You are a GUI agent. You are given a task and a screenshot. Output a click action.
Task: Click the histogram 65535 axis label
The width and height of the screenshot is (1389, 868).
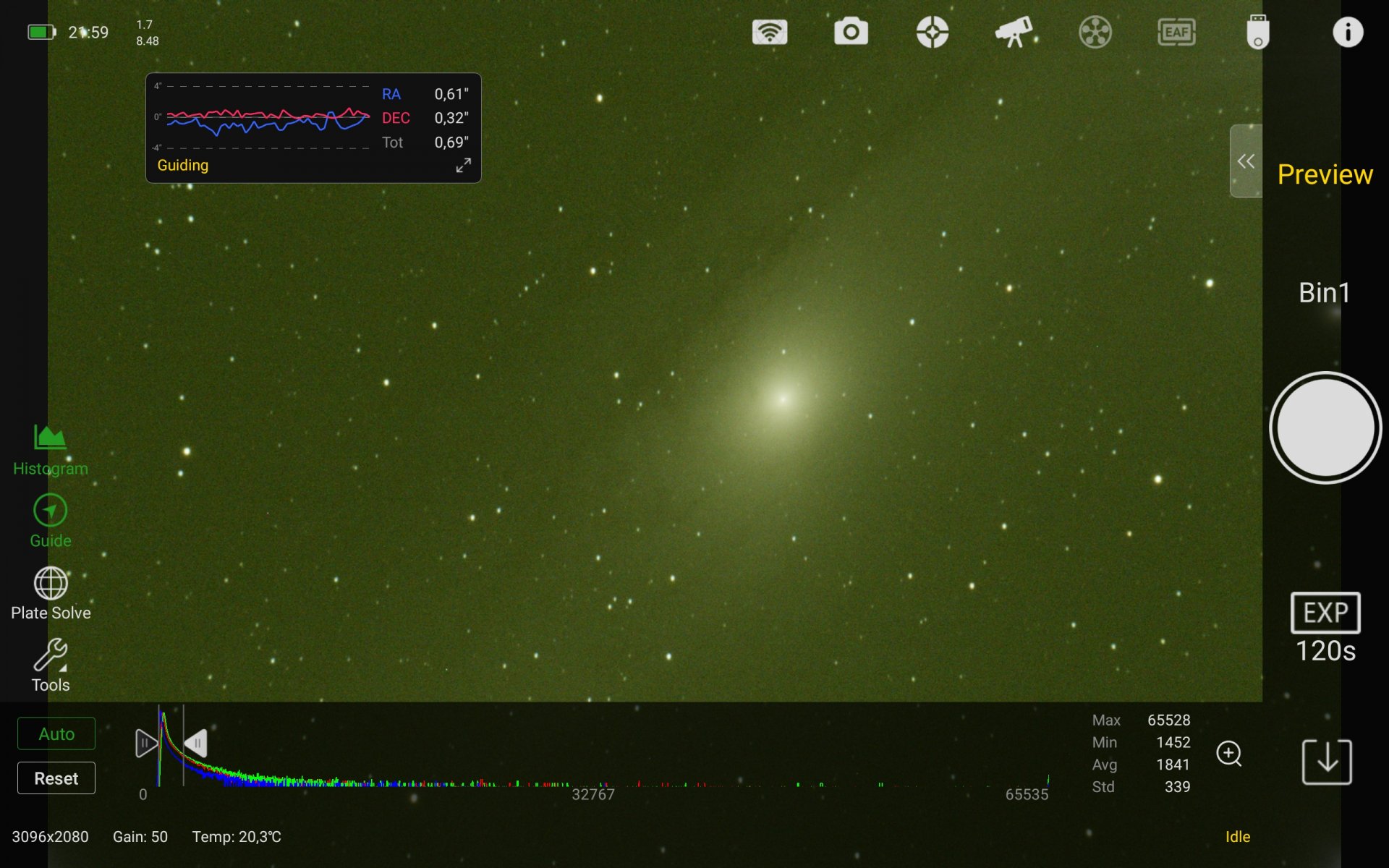[1027, 794]
